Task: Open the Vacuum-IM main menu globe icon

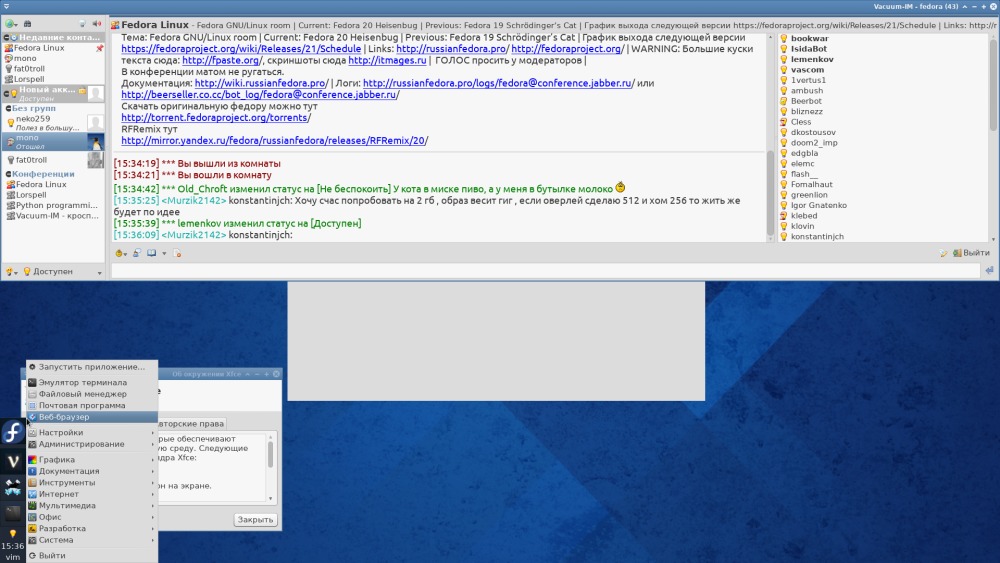Action: point(10,24)
